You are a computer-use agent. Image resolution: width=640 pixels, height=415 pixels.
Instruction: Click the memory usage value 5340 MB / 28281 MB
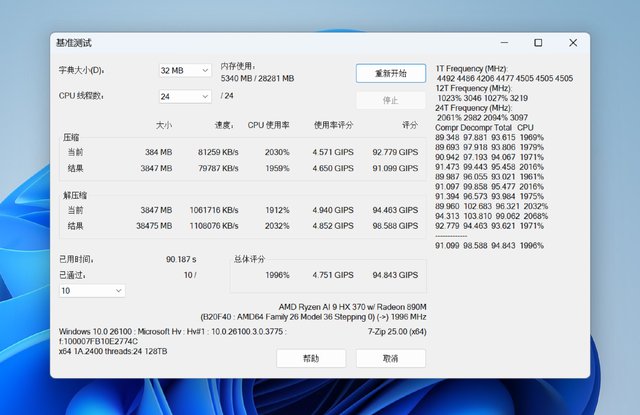[x=257, y=78]
